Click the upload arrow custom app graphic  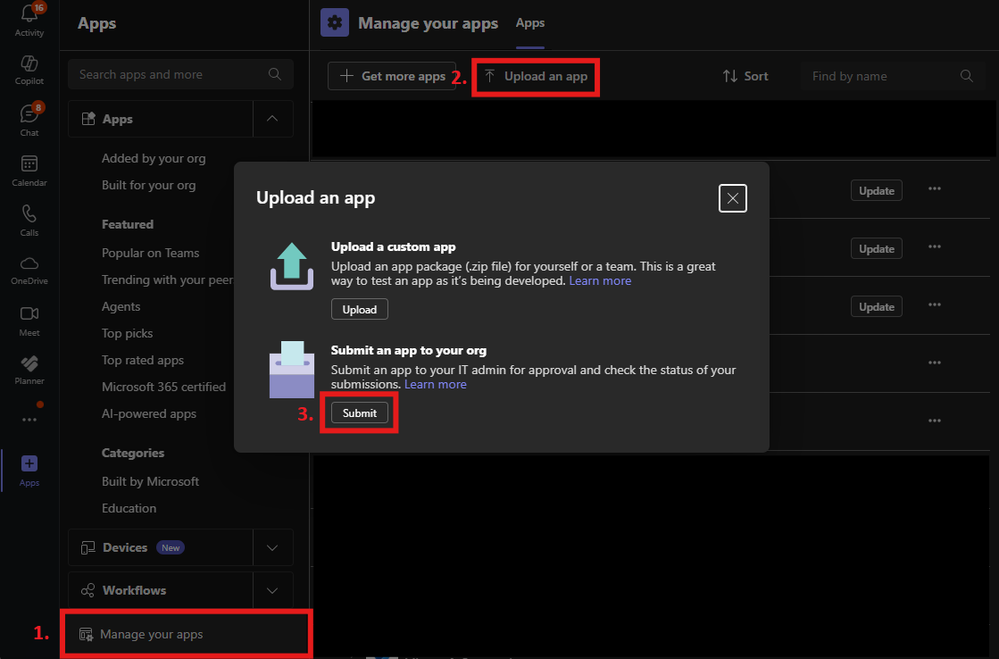click(292, 266)
